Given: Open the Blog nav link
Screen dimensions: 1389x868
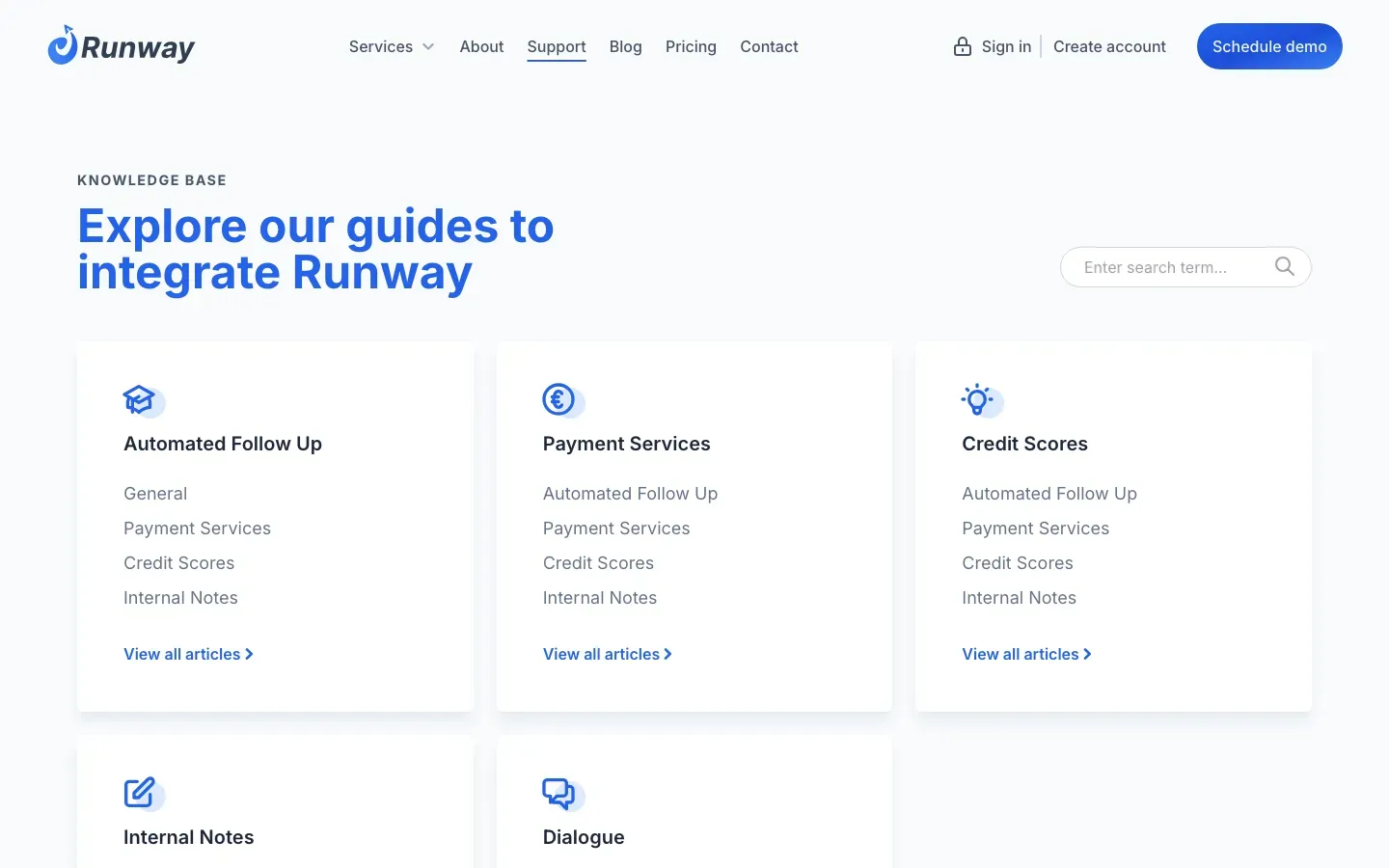Looking at the screenshot, I should pyautogui.click(x=626, y=46).
